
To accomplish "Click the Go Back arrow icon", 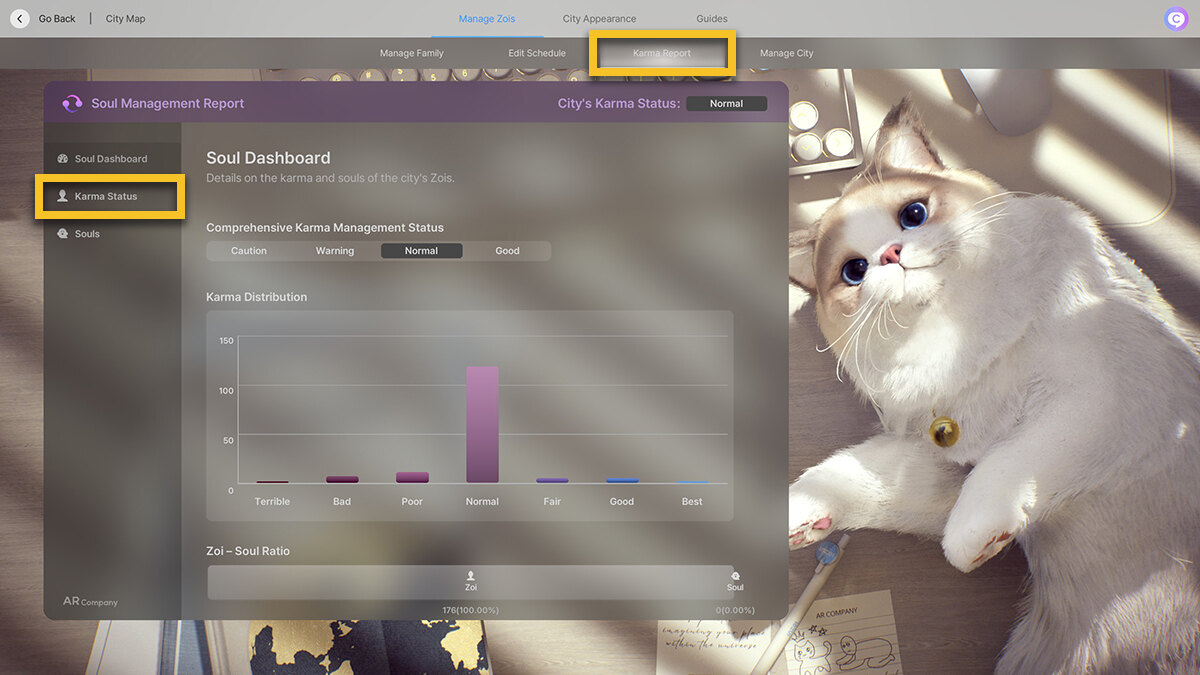I will point(20,18).
